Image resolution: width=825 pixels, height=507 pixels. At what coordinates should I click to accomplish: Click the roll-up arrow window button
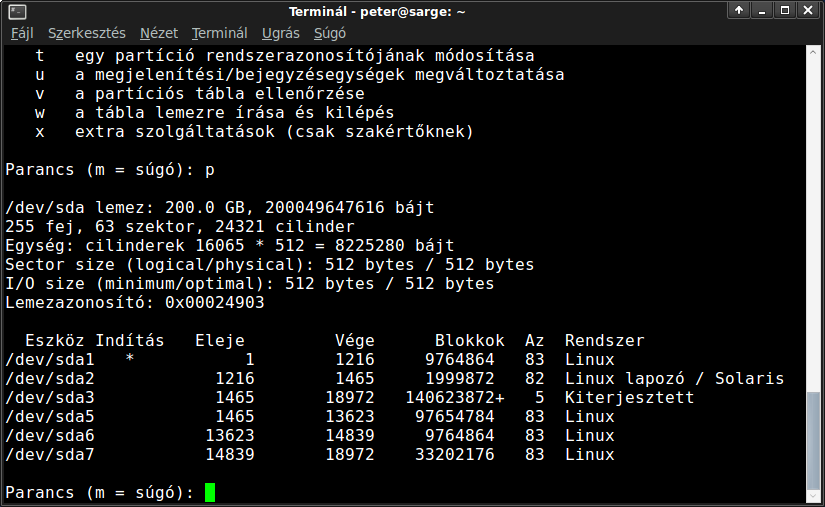[x=739, y=10]
